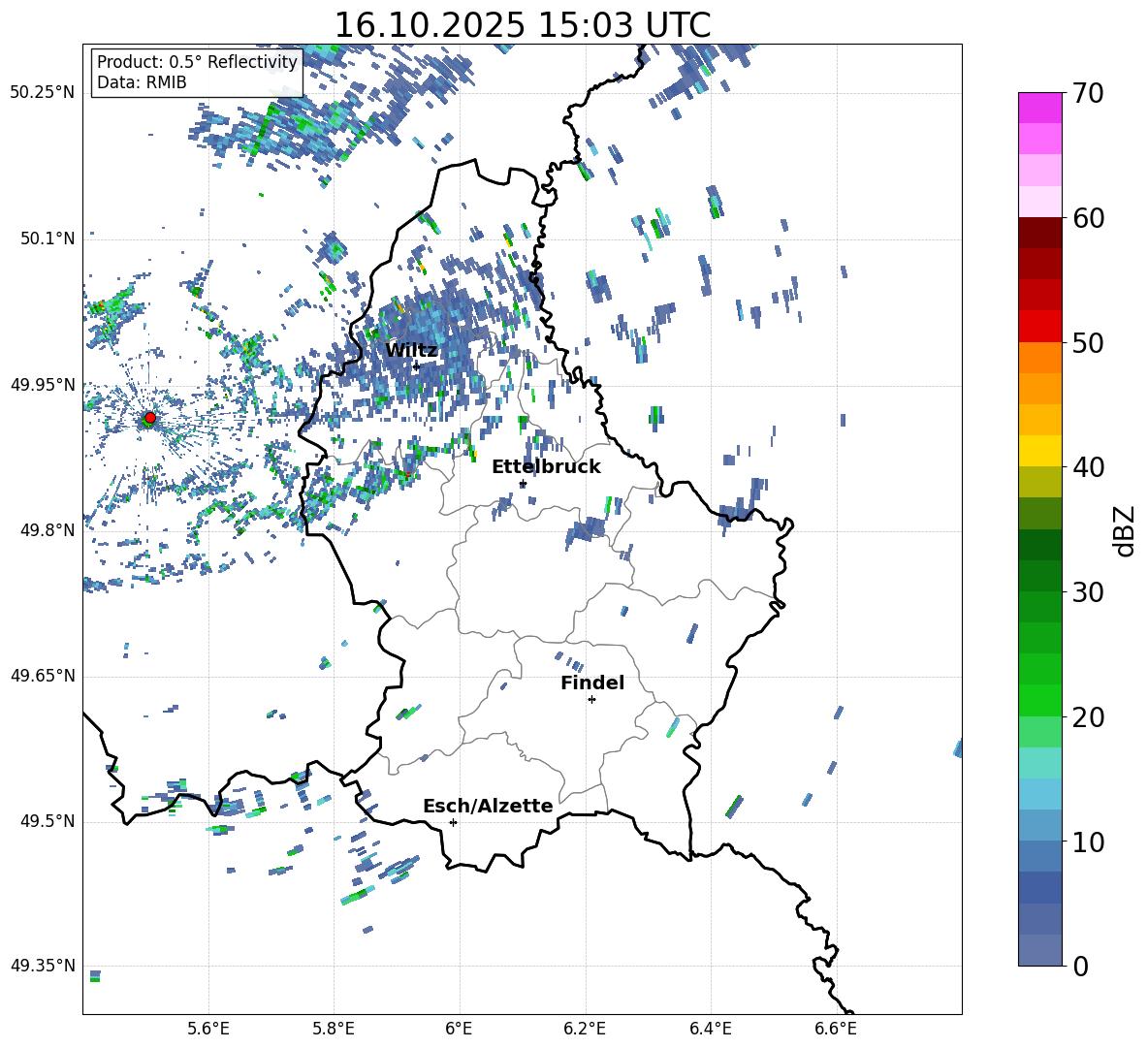Click the Esch/Alzette location cross marker
The image size is (1148, 1048).
click(x=453, y=822)
